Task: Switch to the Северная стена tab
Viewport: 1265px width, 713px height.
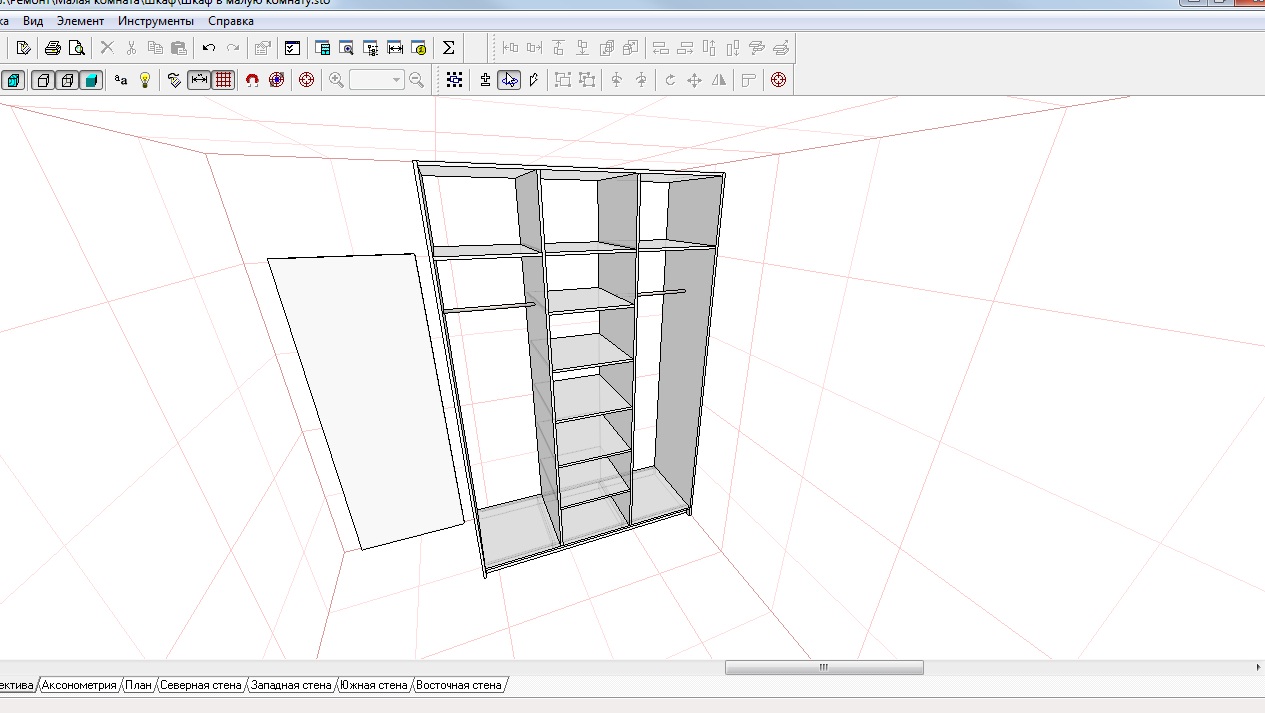Action: pyautogui.click(x=201, y=685)
